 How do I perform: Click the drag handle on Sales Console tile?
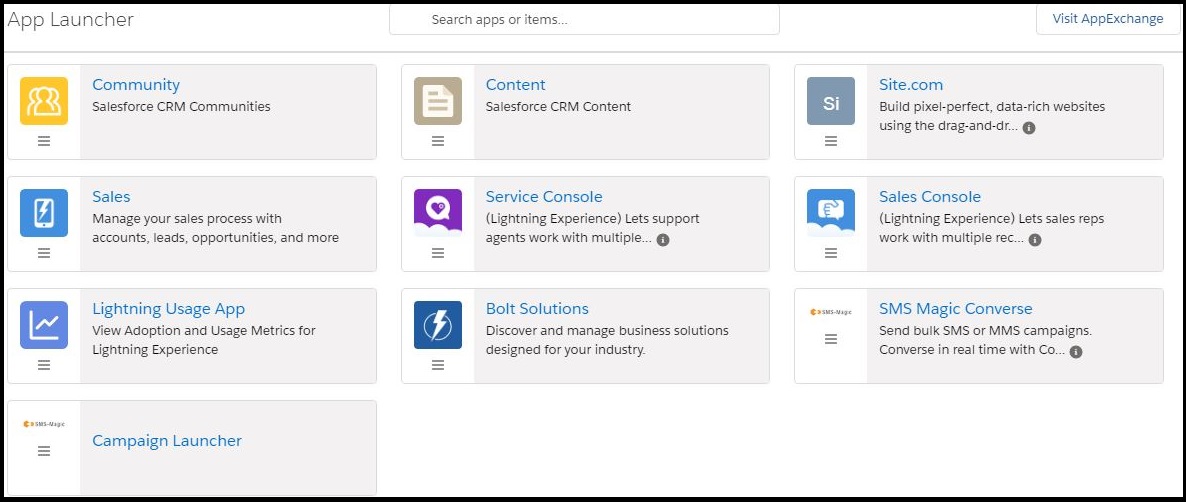point(831,253)
